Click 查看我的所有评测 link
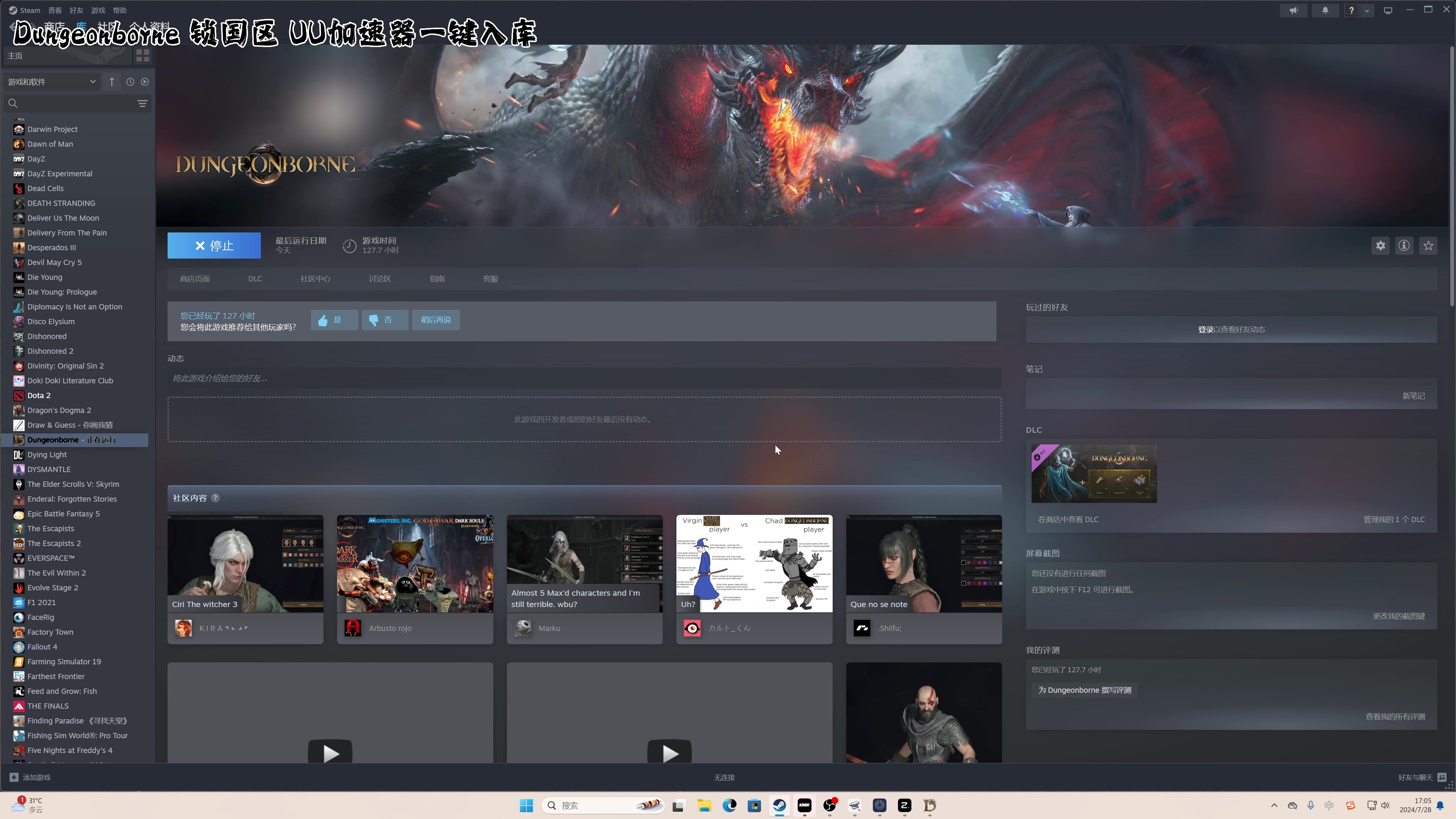1456x819 pixels. 1395,717
